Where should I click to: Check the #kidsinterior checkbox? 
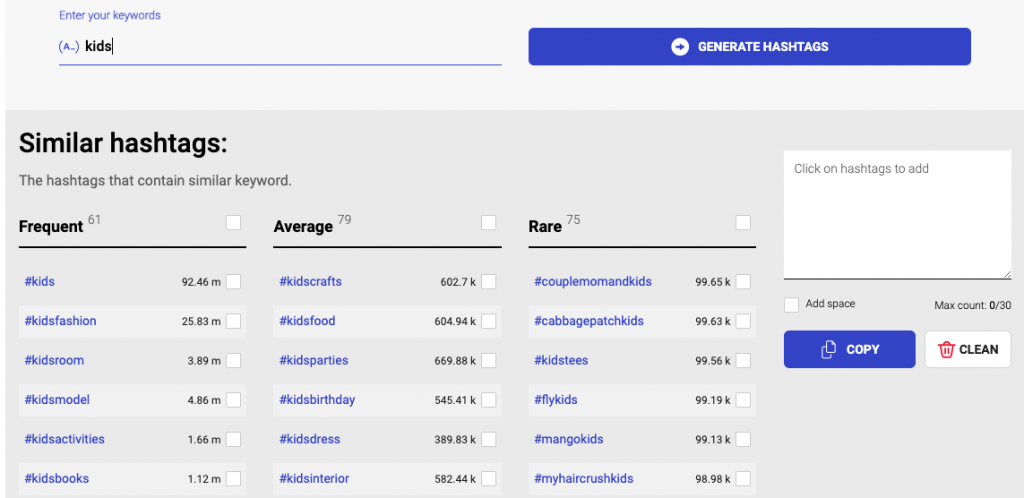coord(488,478)
